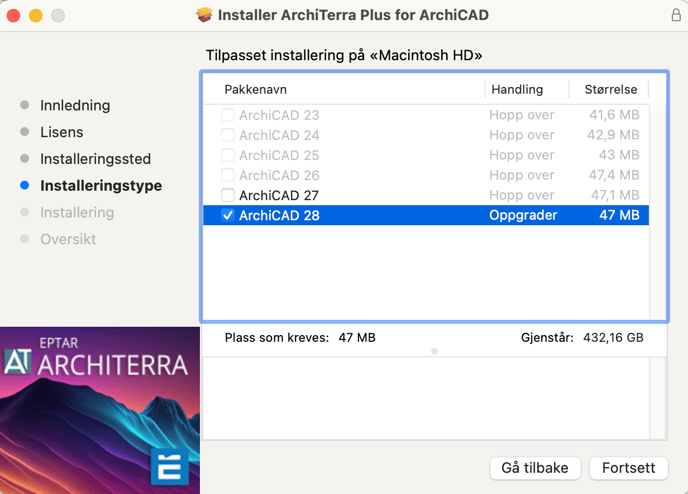Click the pane splitter dot handle
This screenshot has height=494, width=688.
[x=434, y=351]
